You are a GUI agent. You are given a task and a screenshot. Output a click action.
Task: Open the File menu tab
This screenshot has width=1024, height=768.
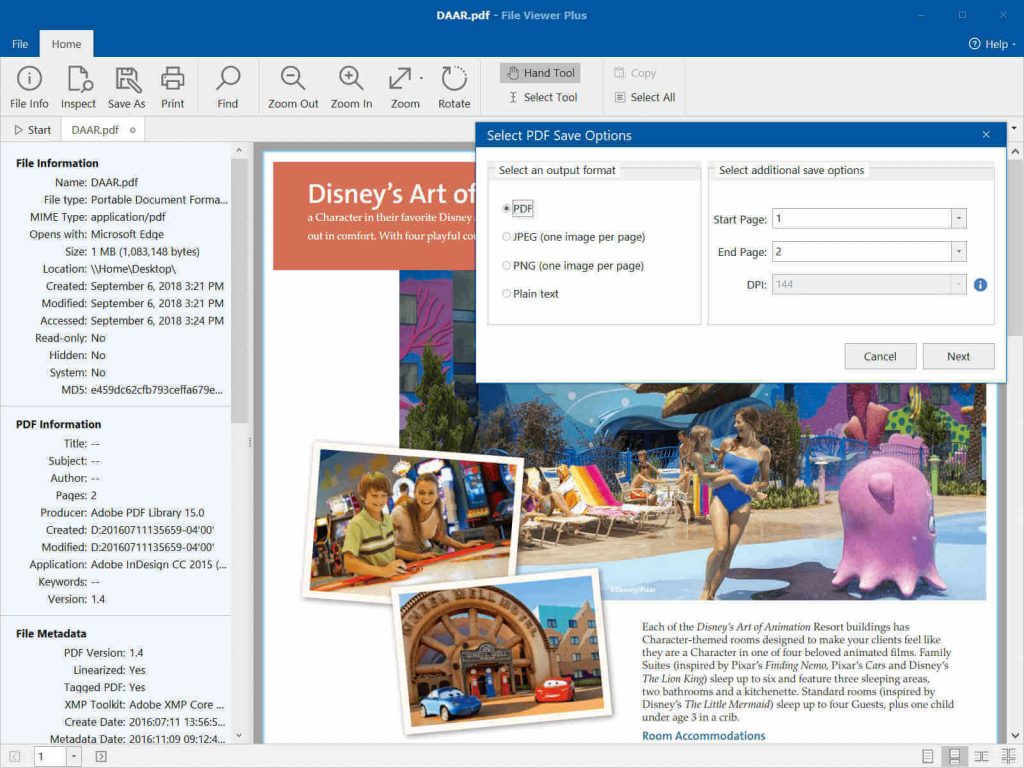coord(20,44)
